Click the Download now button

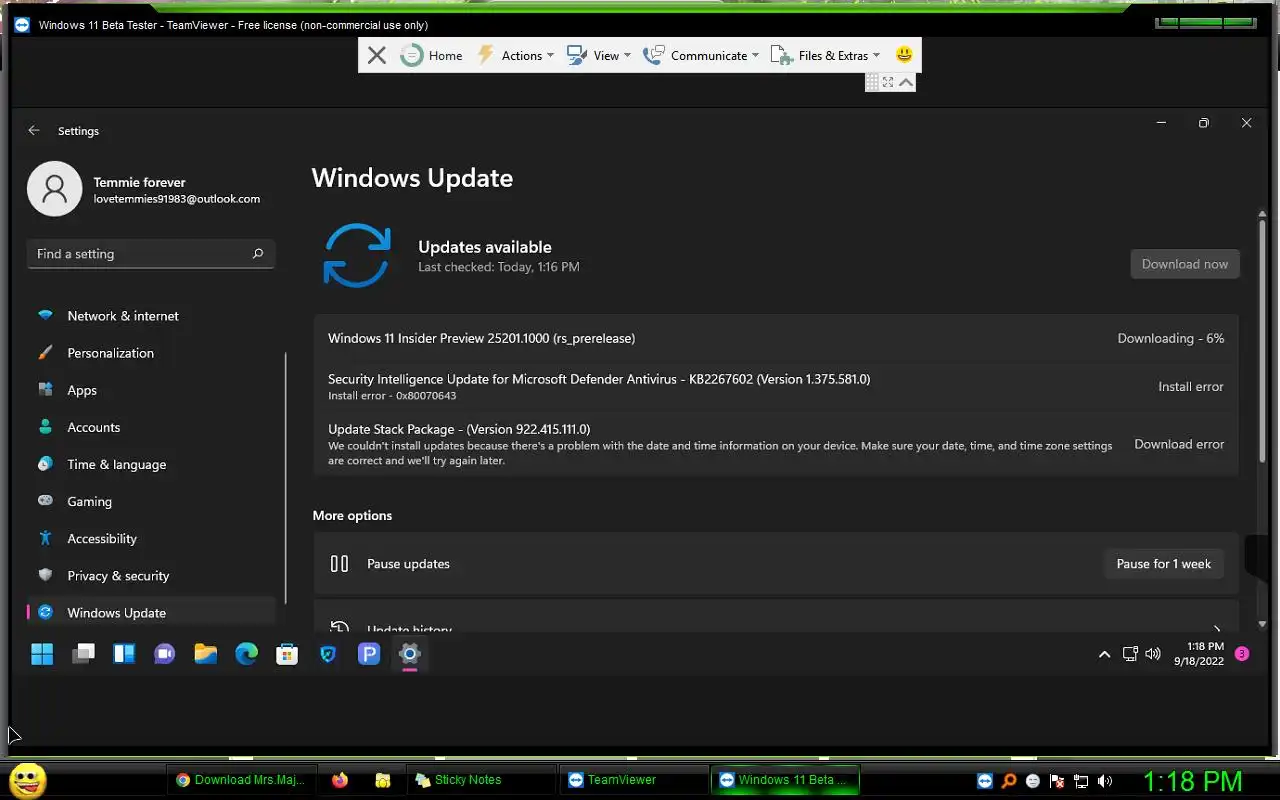[x=1184, y=264]
